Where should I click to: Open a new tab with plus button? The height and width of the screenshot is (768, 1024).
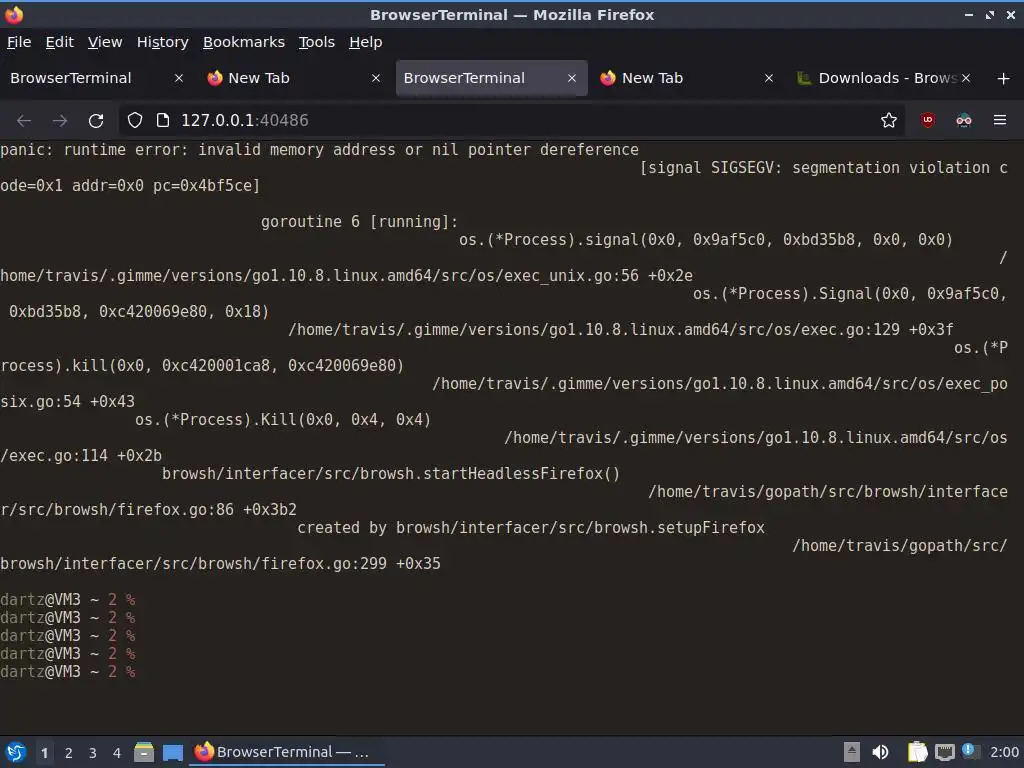click(1004, 78)
